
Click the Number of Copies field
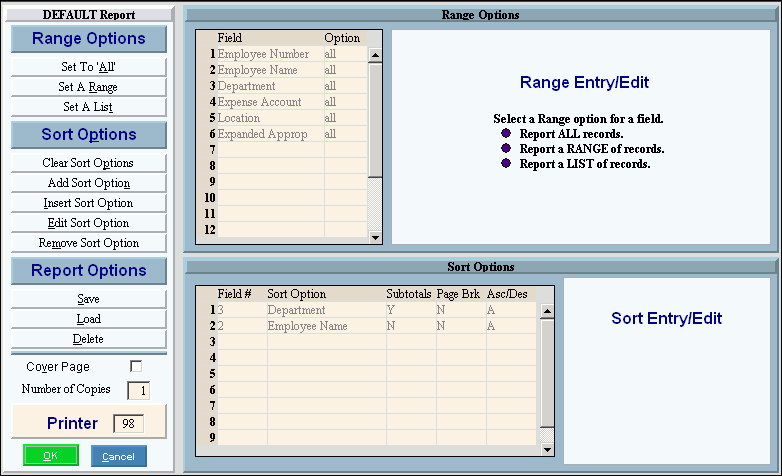(138, 390)
